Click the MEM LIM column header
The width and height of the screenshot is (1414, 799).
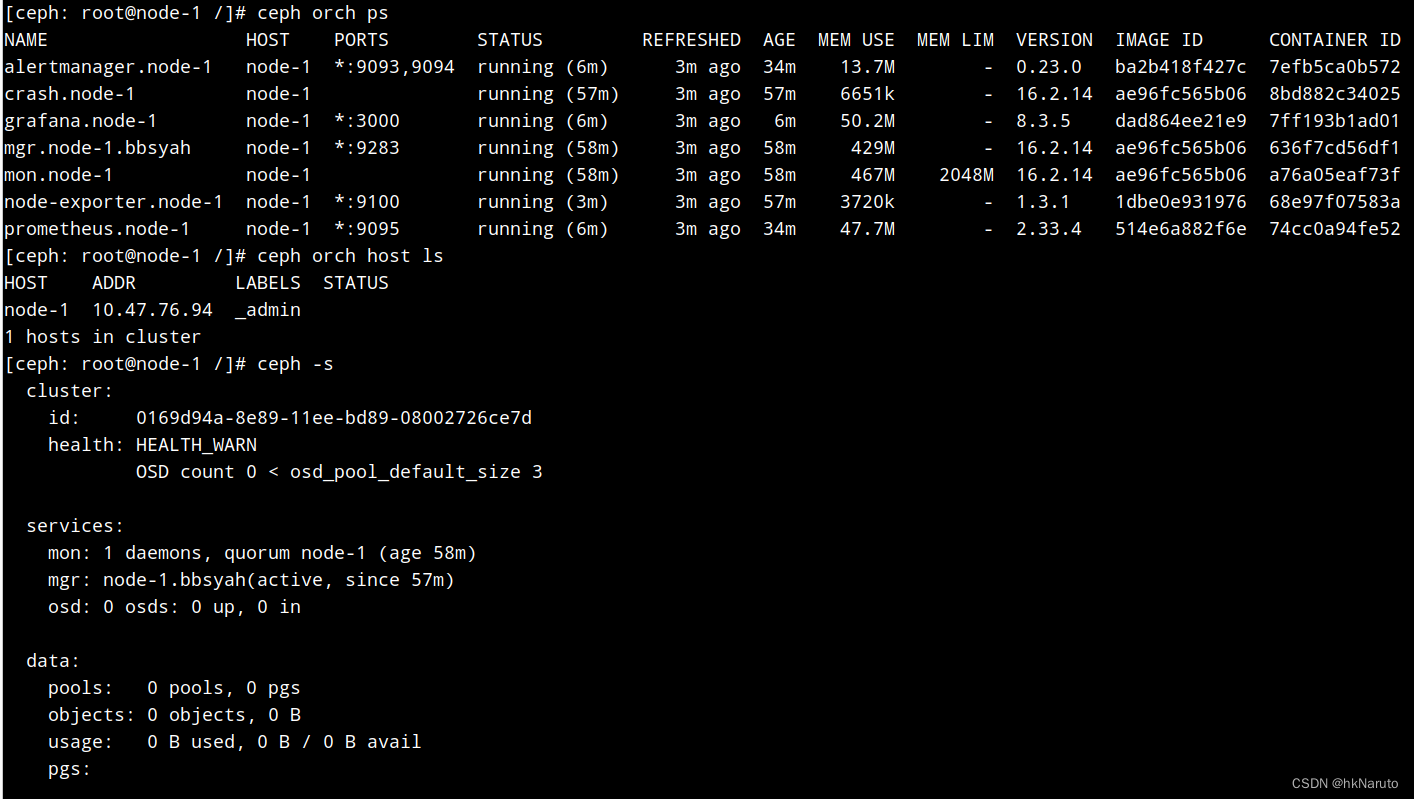955,40
